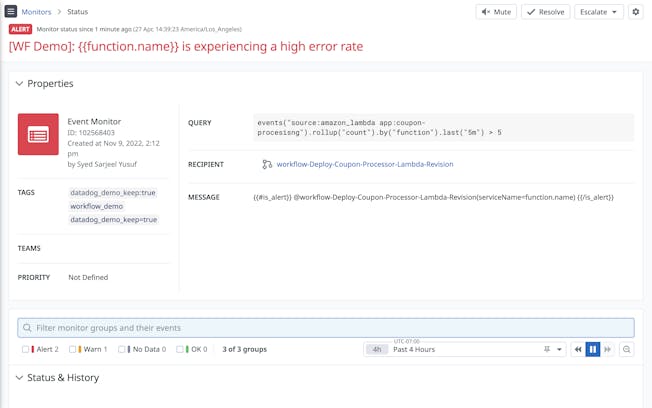
Task: Select the datadog_demo_keep:true tag
Action: coord(113,193)
